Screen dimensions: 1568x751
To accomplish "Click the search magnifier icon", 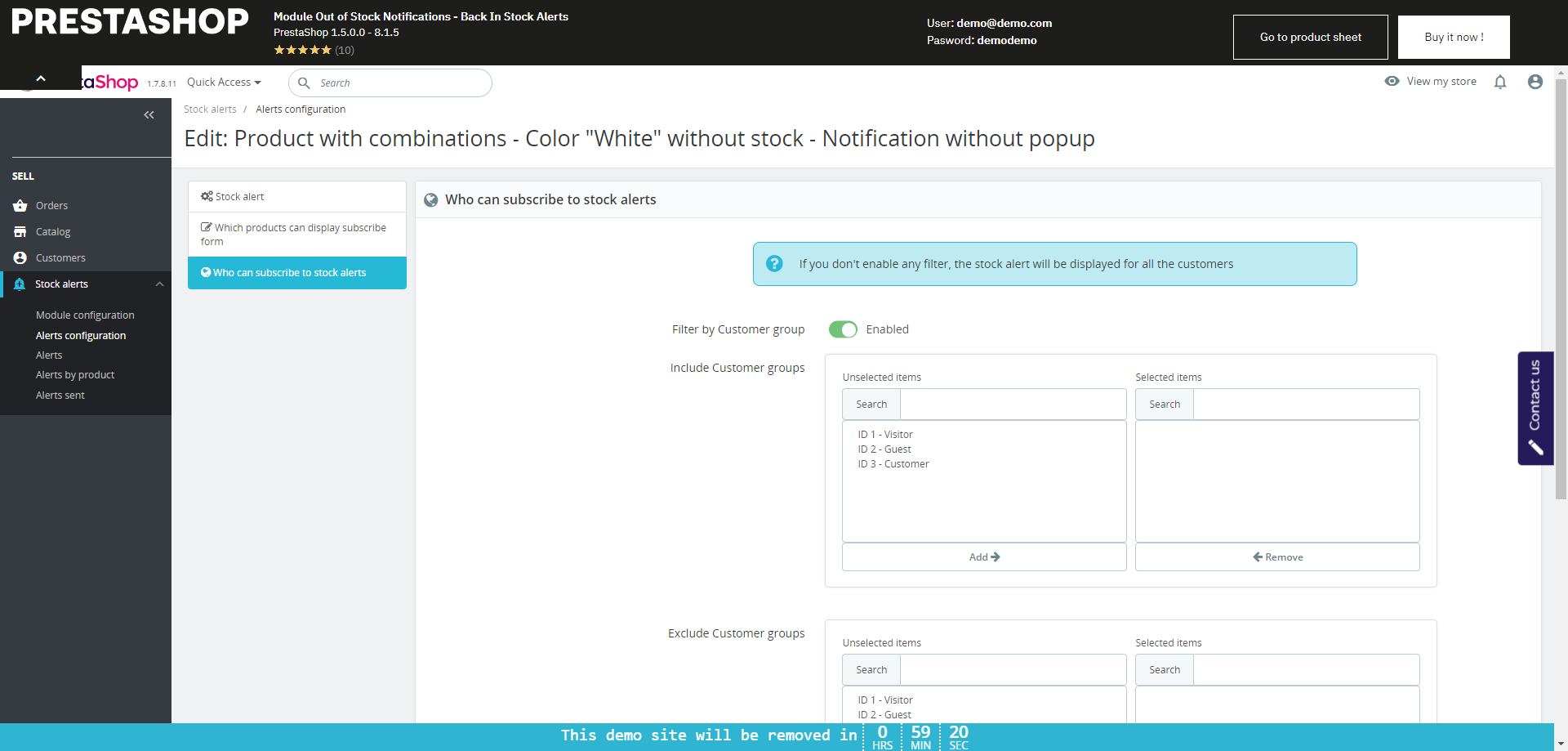I will coord(304,83).
